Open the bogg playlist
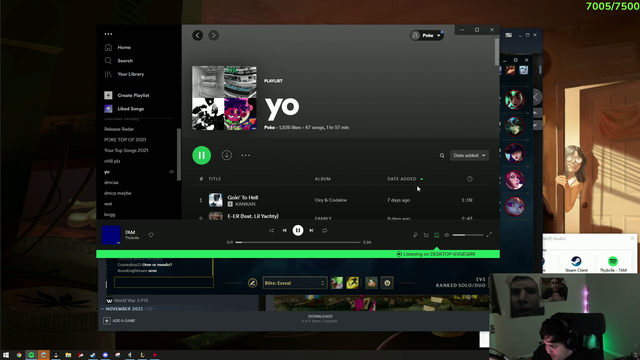 point(109,214)
